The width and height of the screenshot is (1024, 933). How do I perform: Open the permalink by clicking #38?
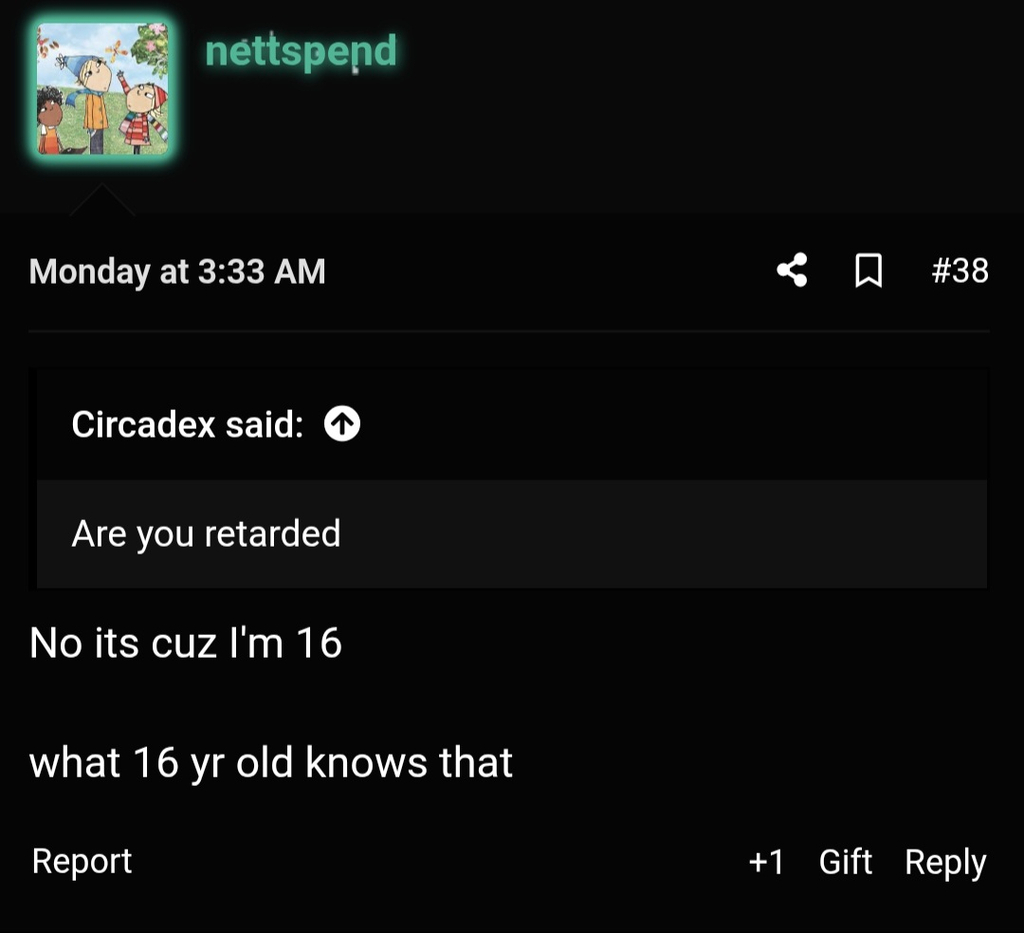click(x=959, y=270)
